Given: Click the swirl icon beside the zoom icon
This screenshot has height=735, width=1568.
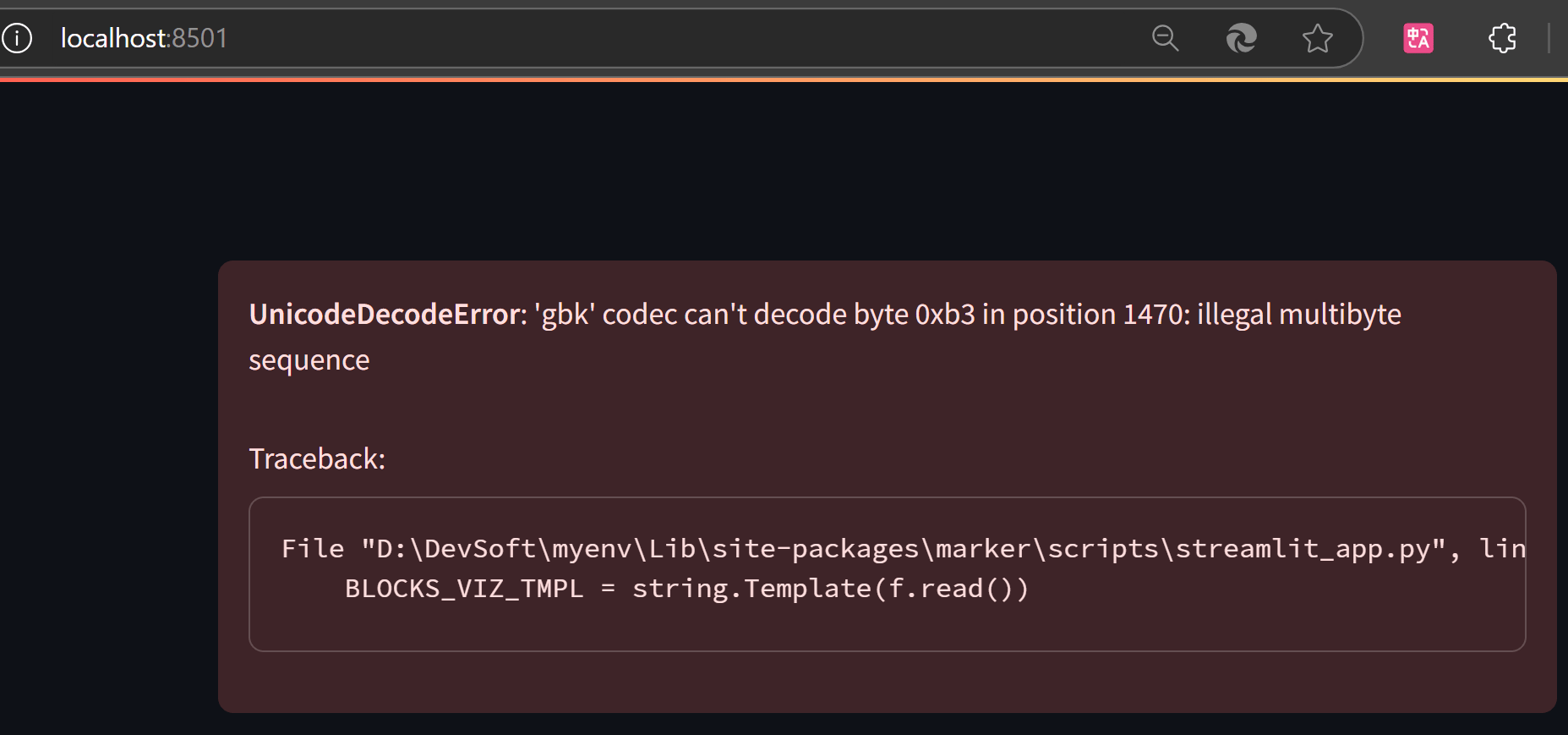Looking at the screenshot, I should coord(1241,38).
